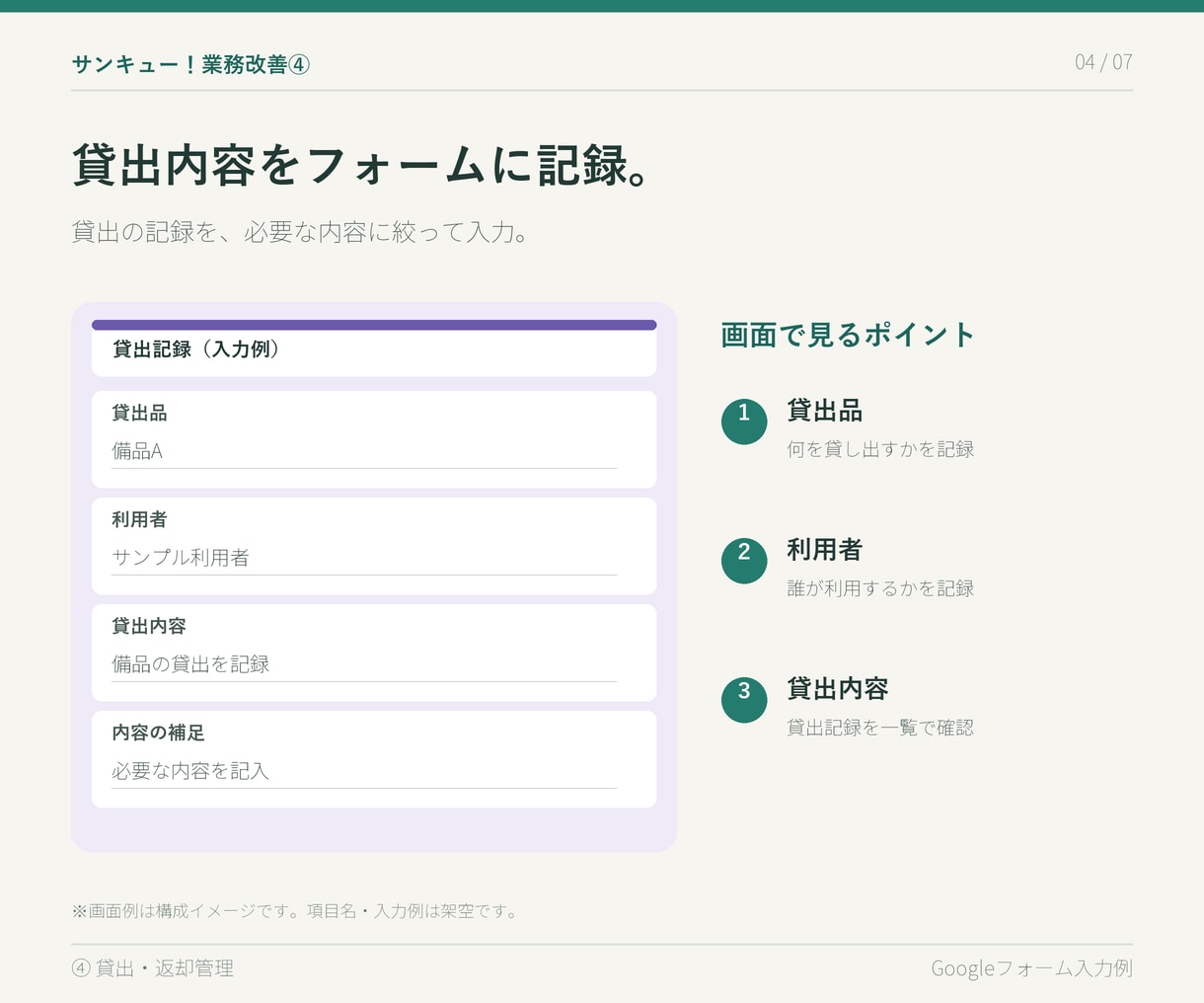Click the number 3 circle badge
The width and height of the screenshot is (1204, 1003).
pos(744,700)
